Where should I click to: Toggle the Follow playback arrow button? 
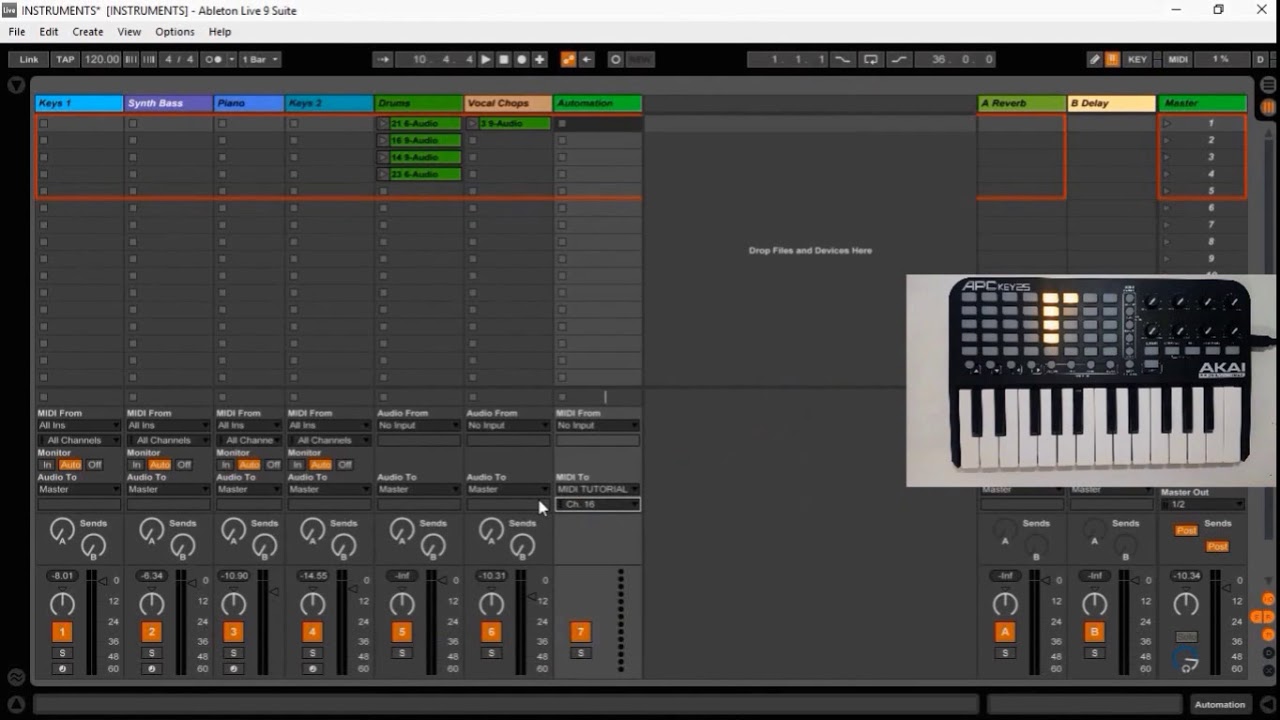tap(383, 59)
